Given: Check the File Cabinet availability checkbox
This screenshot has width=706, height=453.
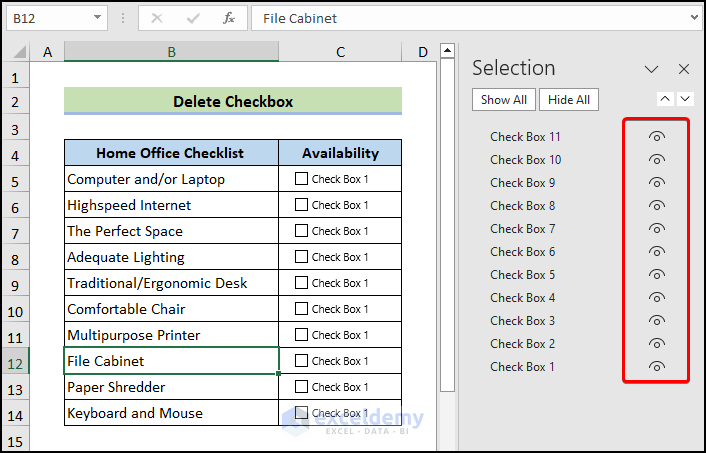Looking at the screenshot, I should click(302, 361).
